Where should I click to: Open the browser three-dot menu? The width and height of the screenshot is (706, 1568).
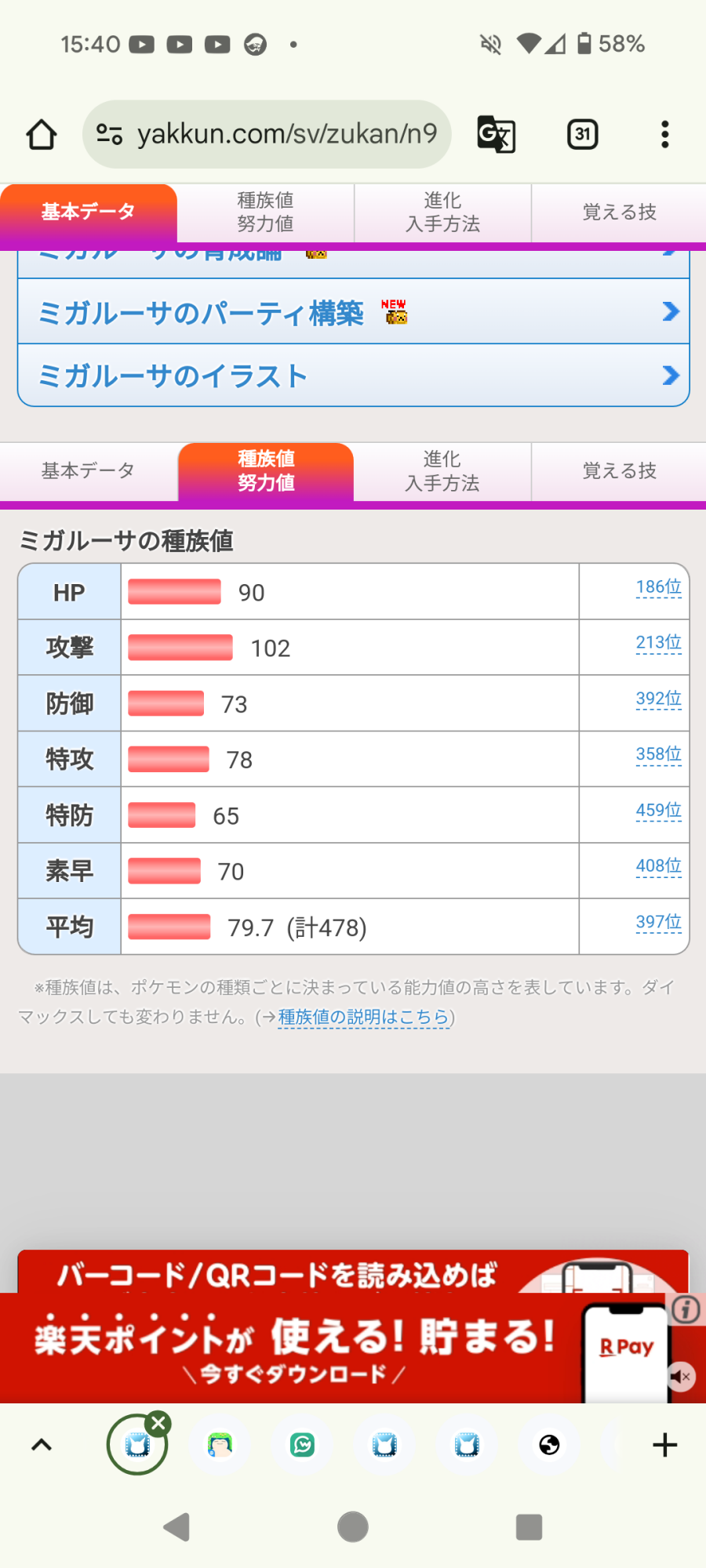coord(665,134)
